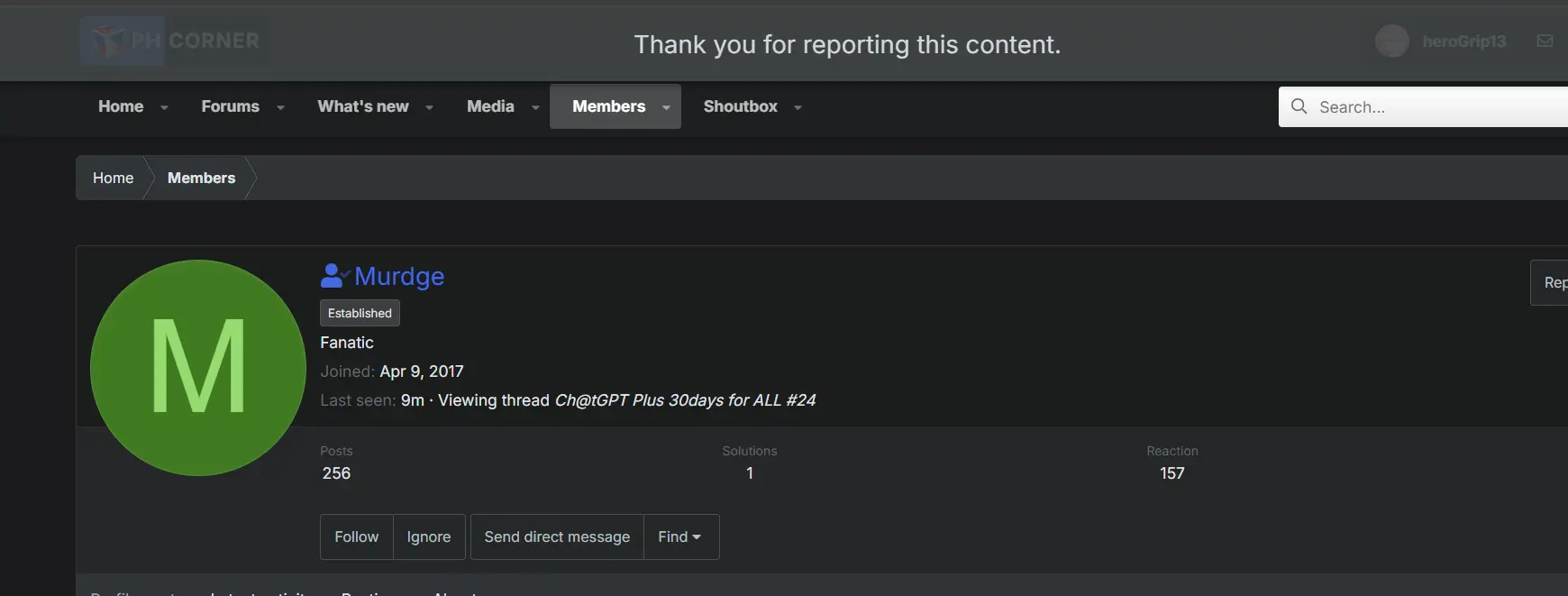Go to the Home nav tab
The image size is (1568, 596).
point(121,106)
